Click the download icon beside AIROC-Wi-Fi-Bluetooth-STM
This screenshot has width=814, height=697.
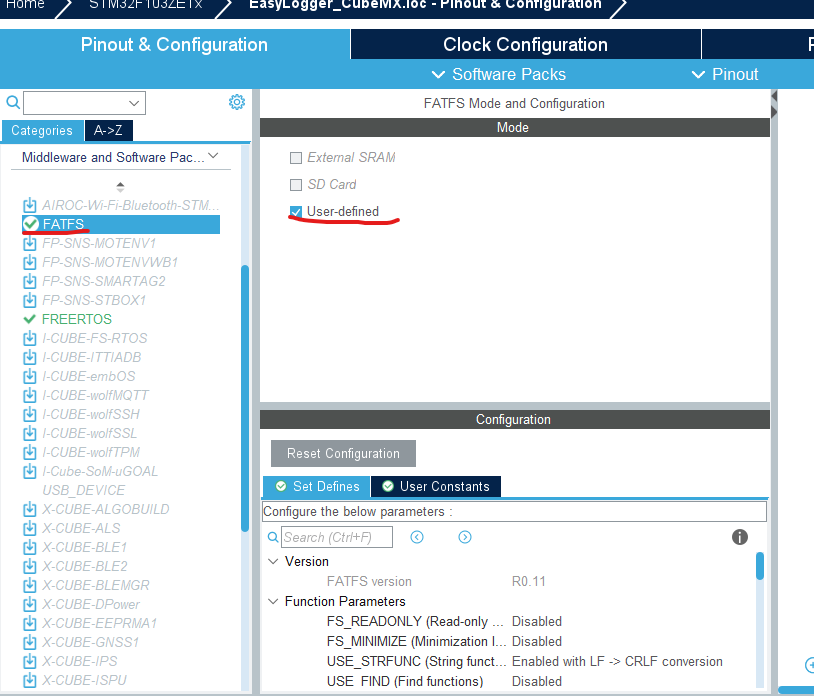[x=30, y=205]
